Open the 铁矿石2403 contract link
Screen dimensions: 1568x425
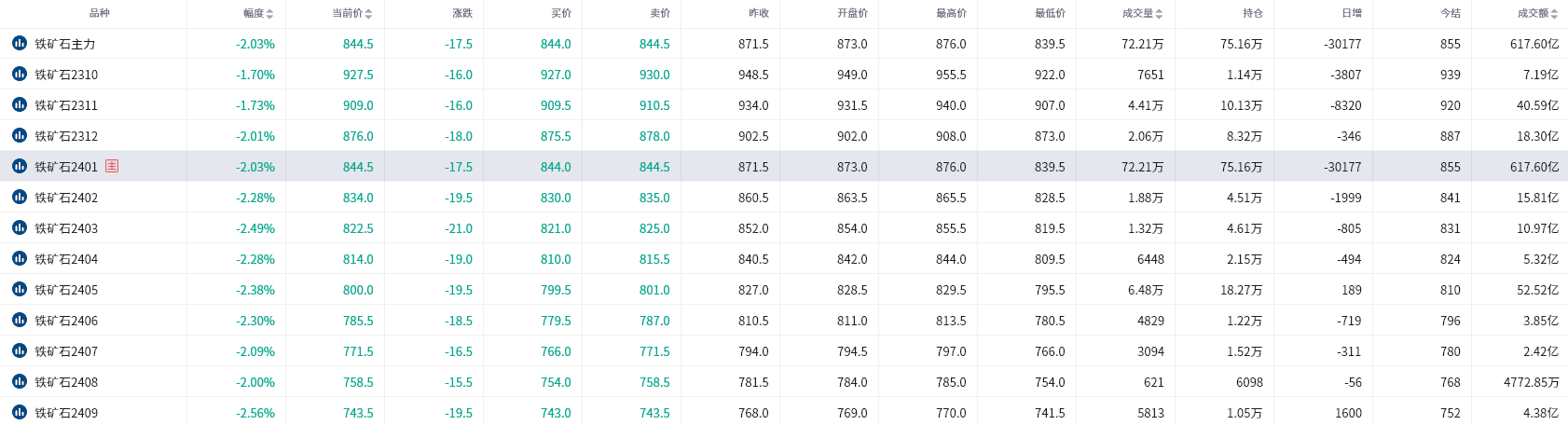[x=66, y=228]
